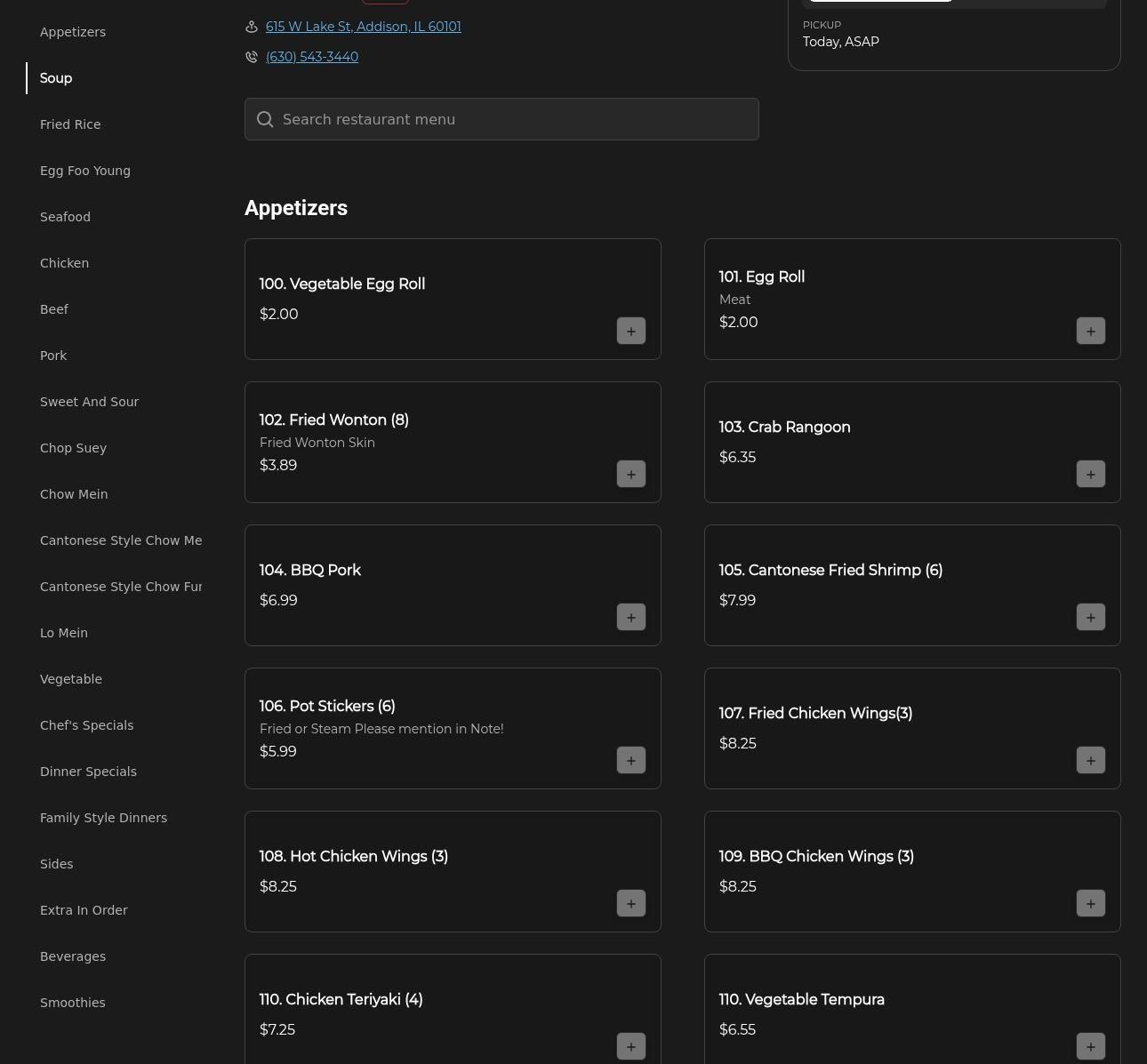
Task: Add Chicken Teriyaki (4) with plus button
Action: [630, 1046]
